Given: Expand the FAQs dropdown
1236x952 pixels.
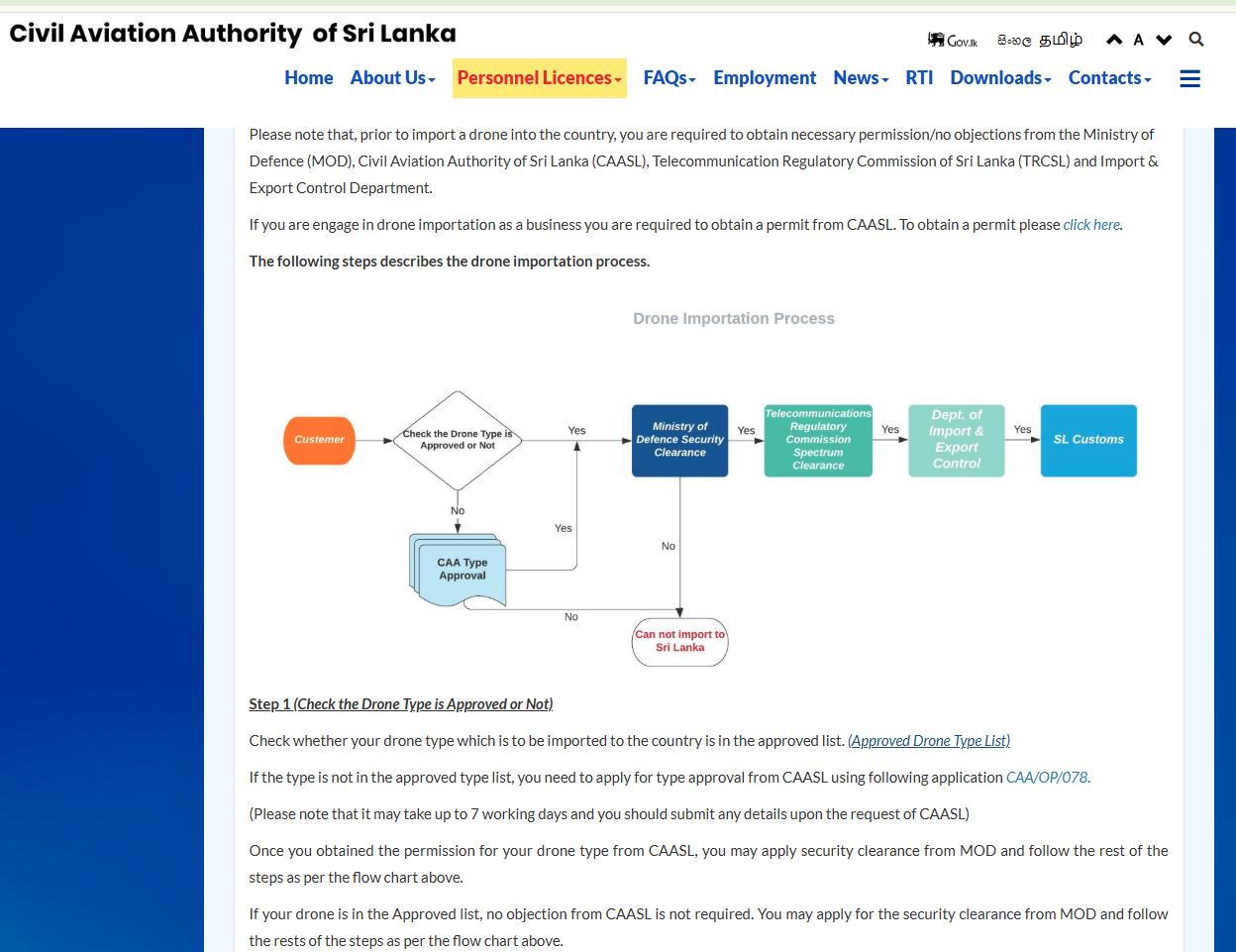Looking at the screenshot, I should (x=669, y=78).
